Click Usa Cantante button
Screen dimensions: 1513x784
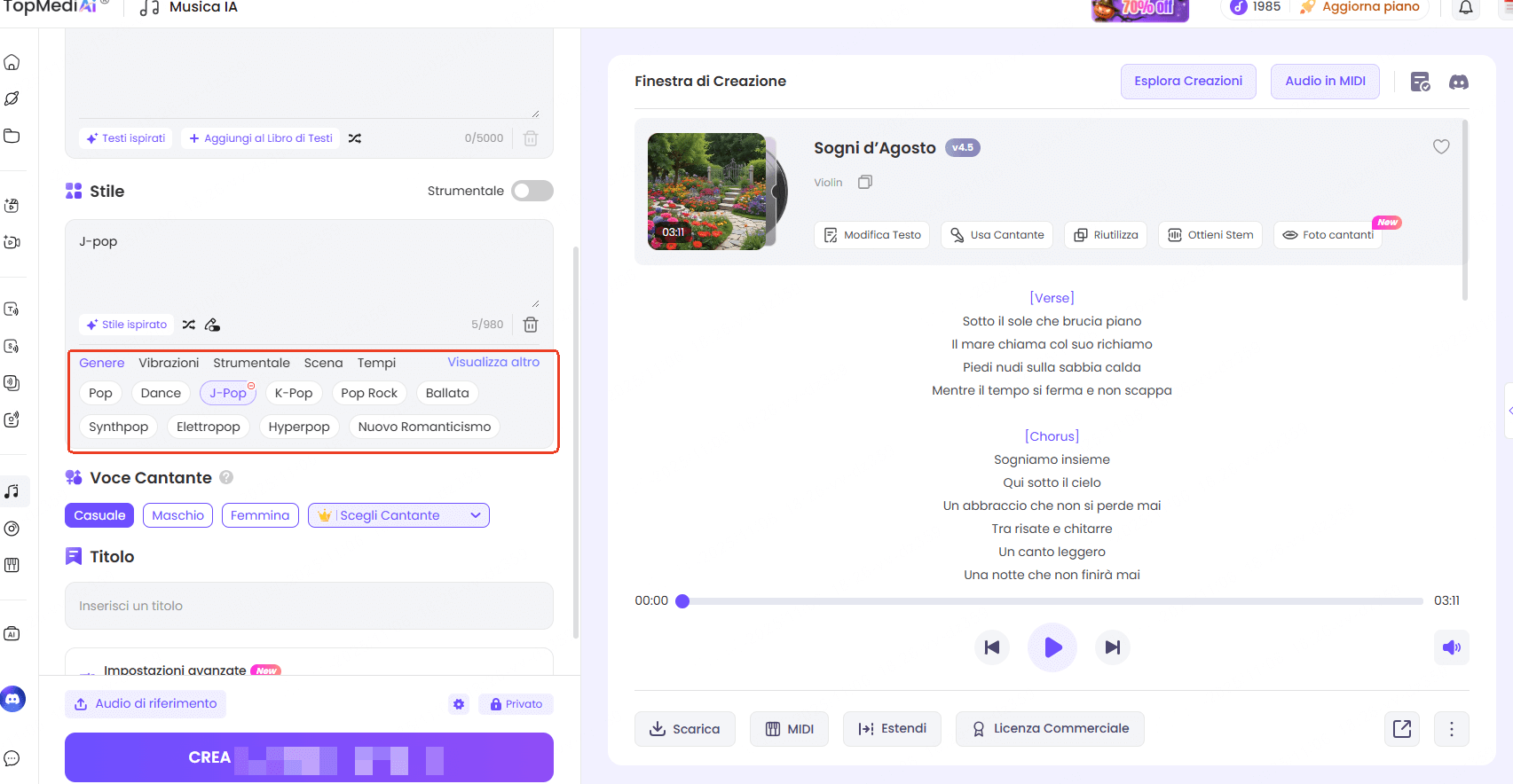pos(997,235)
